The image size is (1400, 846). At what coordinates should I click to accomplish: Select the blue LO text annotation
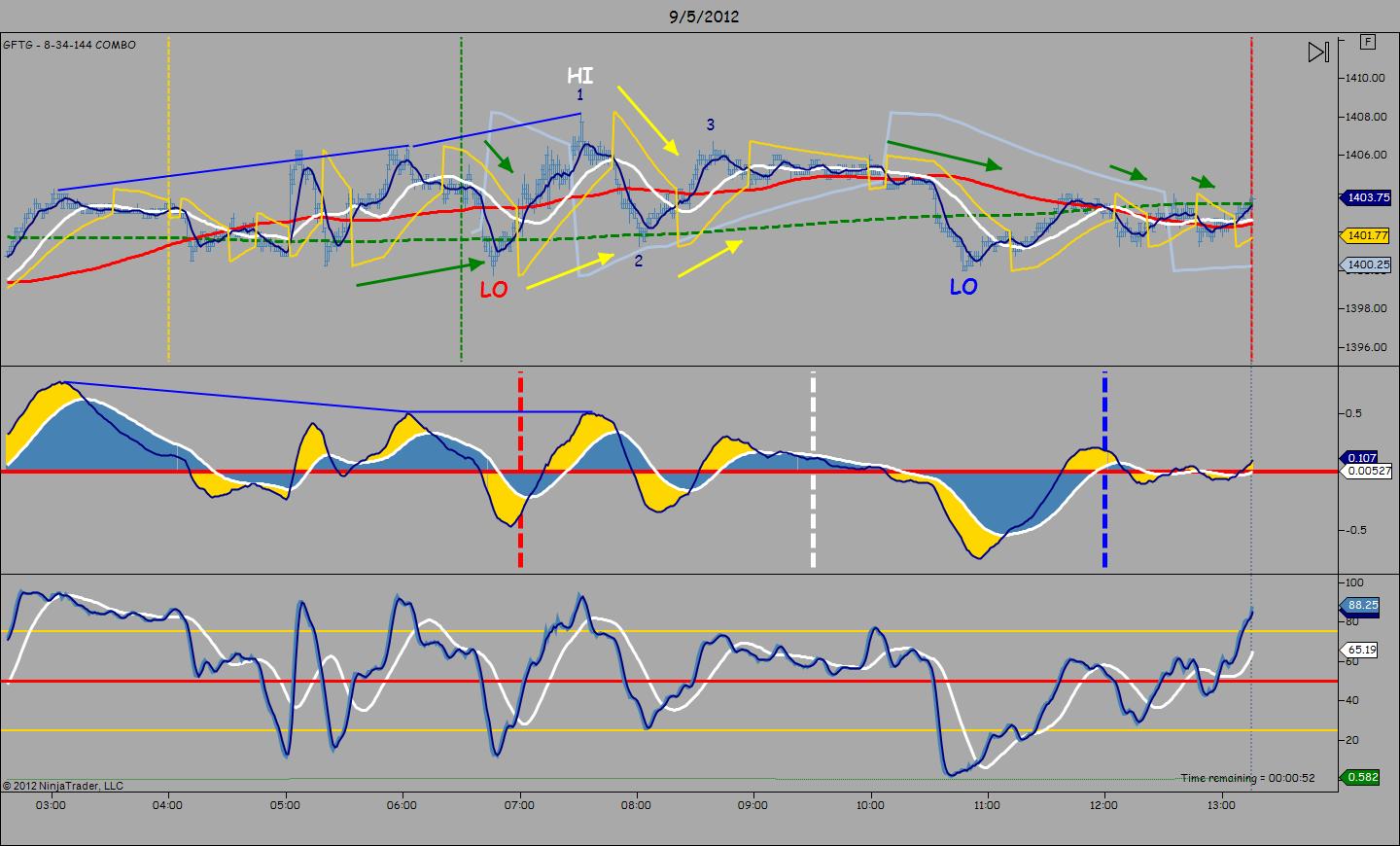[963, 287]
